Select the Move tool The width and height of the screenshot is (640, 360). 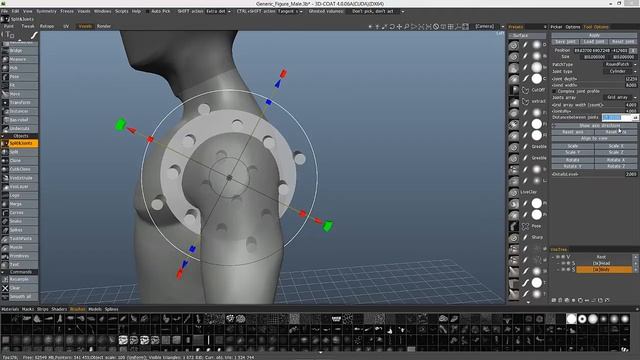(x=20, y=94)
